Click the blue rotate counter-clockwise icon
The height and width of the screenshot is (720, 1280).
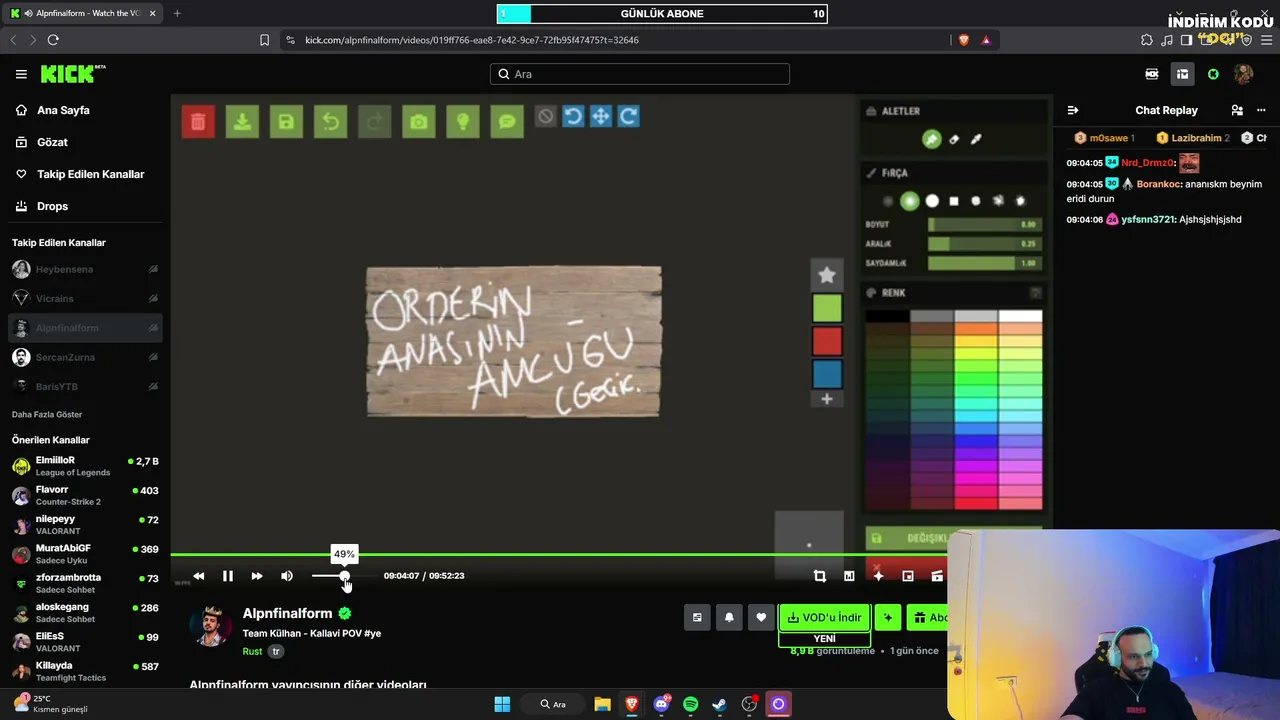point(573,117)
